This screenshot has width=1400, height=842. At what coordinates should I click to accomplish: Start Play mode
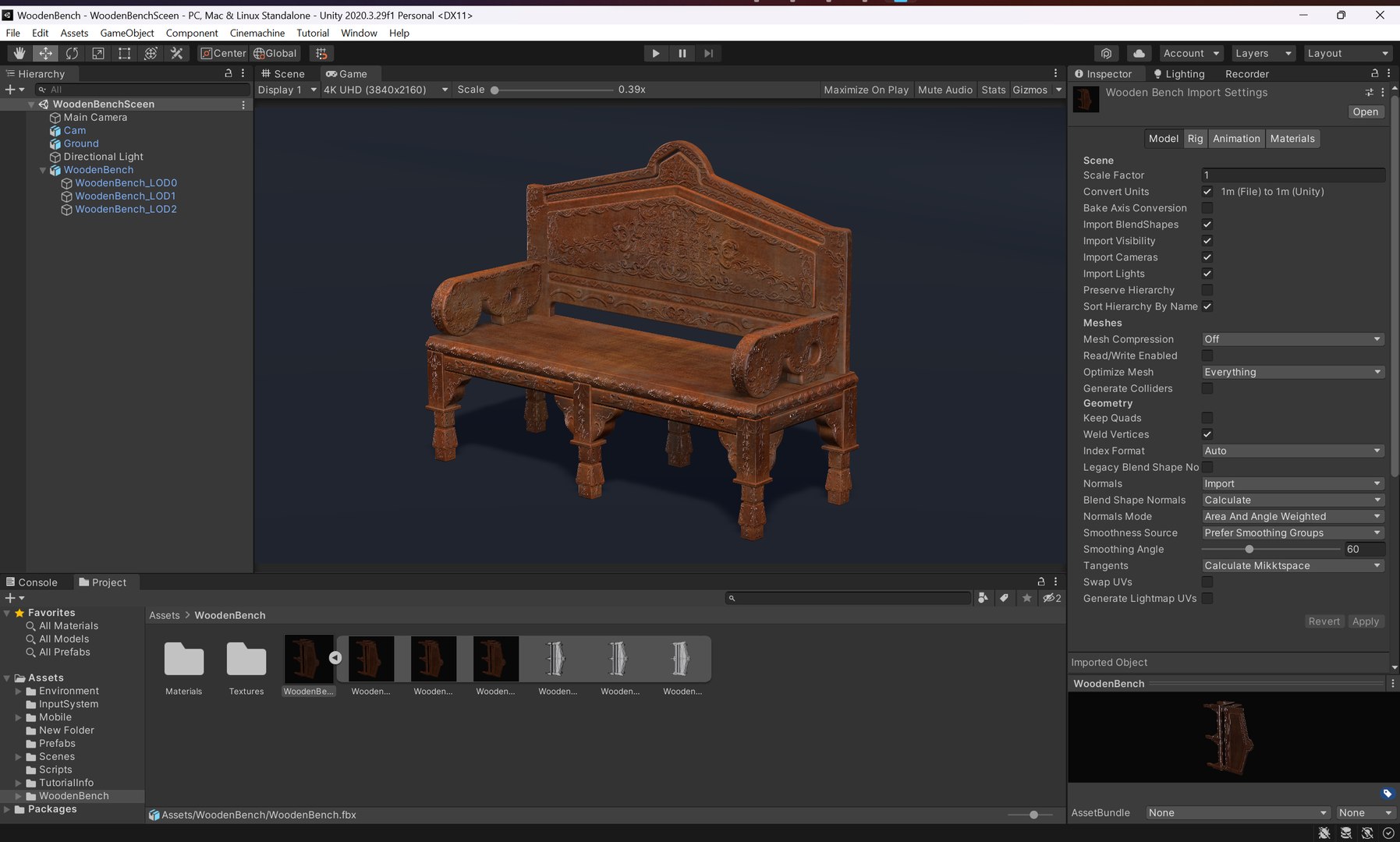(x=656, y=53)
